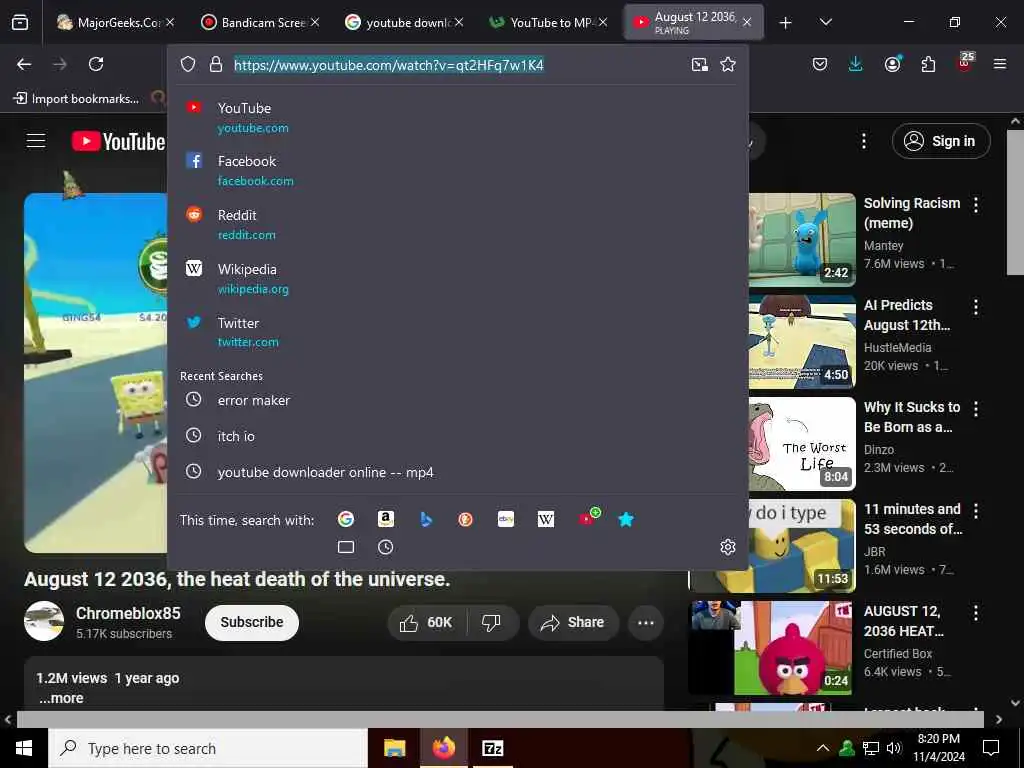Open search settings gear icon

coord(728,547)
